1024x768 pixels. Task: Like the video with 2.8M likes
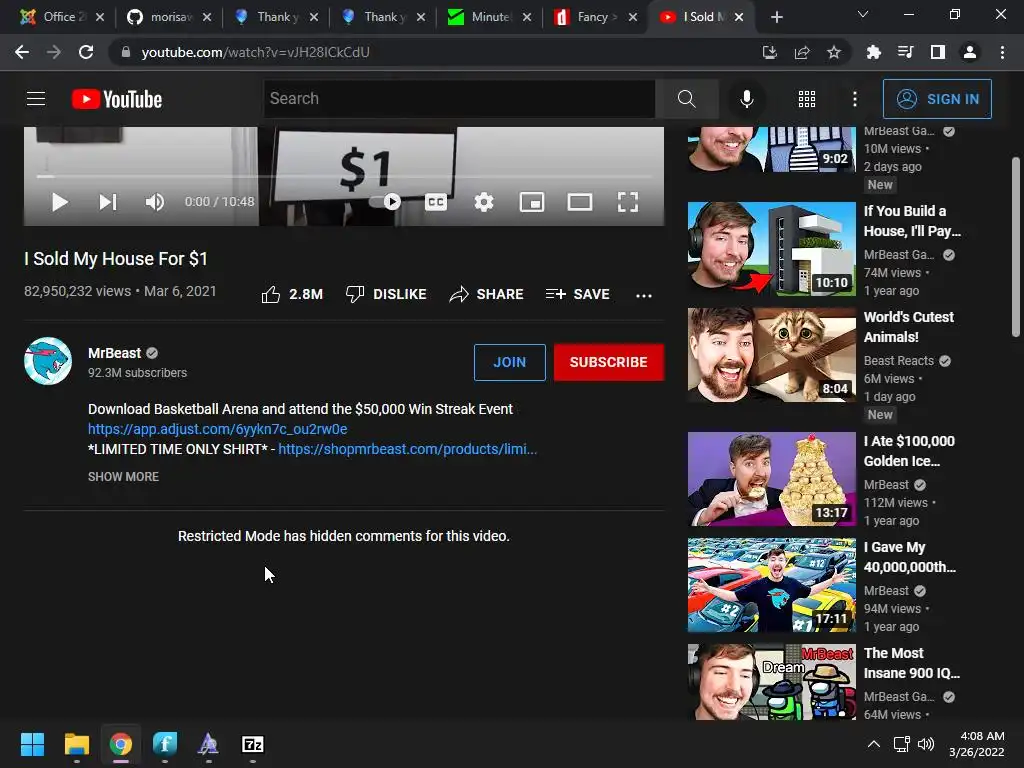pyautogui.click(x=291, y=295)
